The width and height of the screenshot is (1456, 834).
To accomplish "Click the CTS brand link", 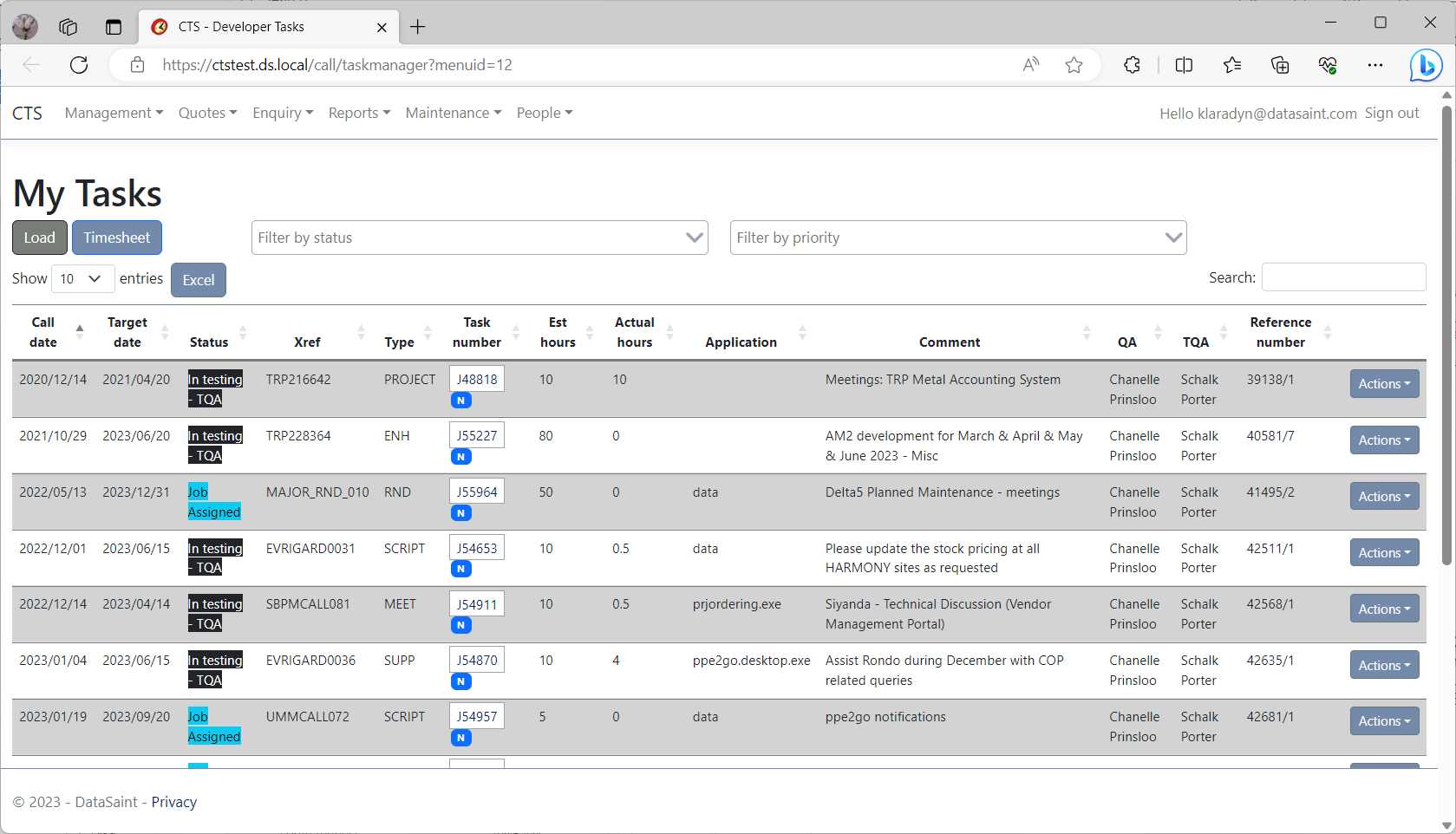I will tap(27, 114).
